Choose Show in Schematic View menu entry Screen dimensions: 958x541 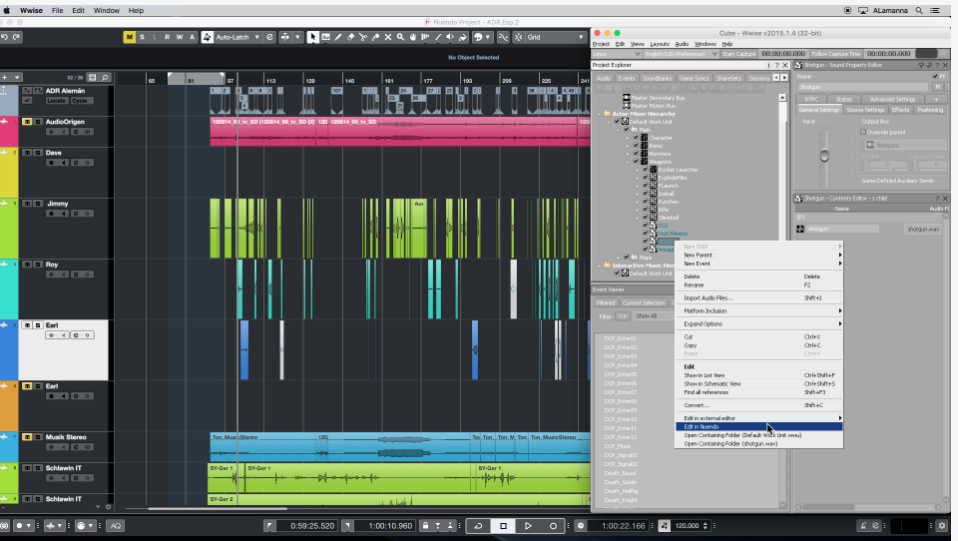point(759,384)
